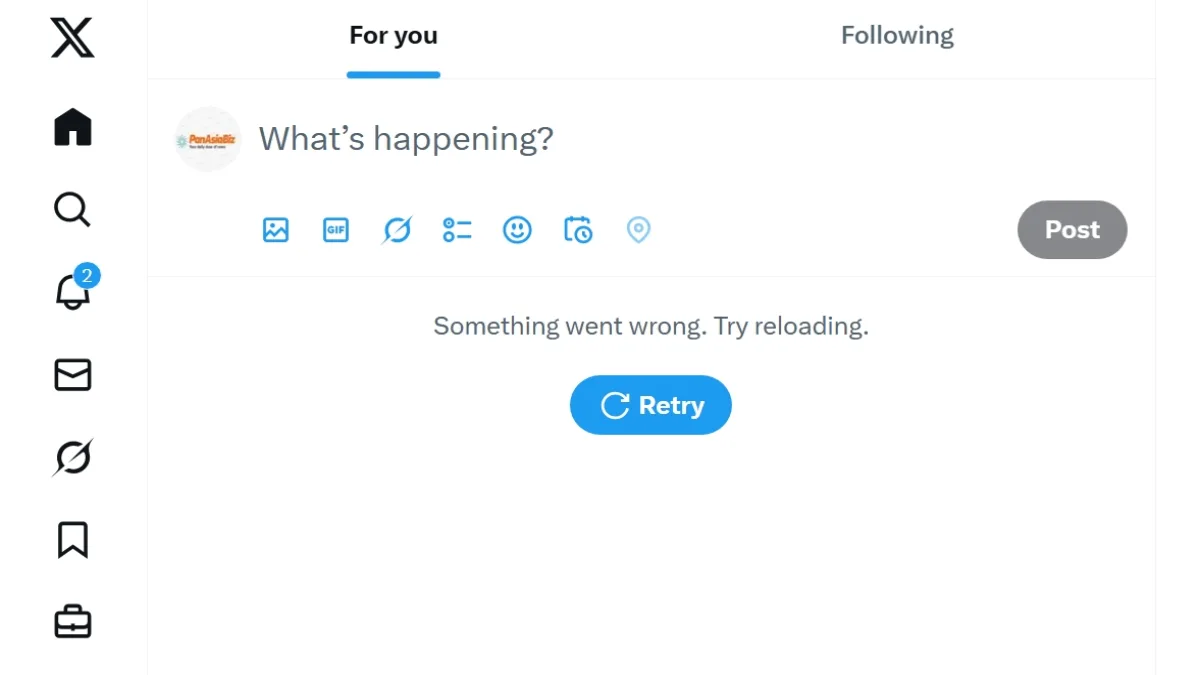Open Direct Messages envelope icon
This screenshot has height=675, width=1200.
point(72,375)
